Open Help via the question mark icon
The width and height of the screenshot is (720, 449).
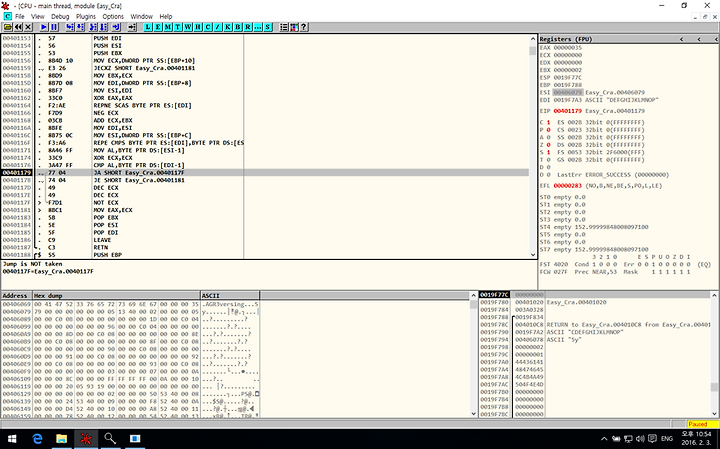tap(304, 27)
